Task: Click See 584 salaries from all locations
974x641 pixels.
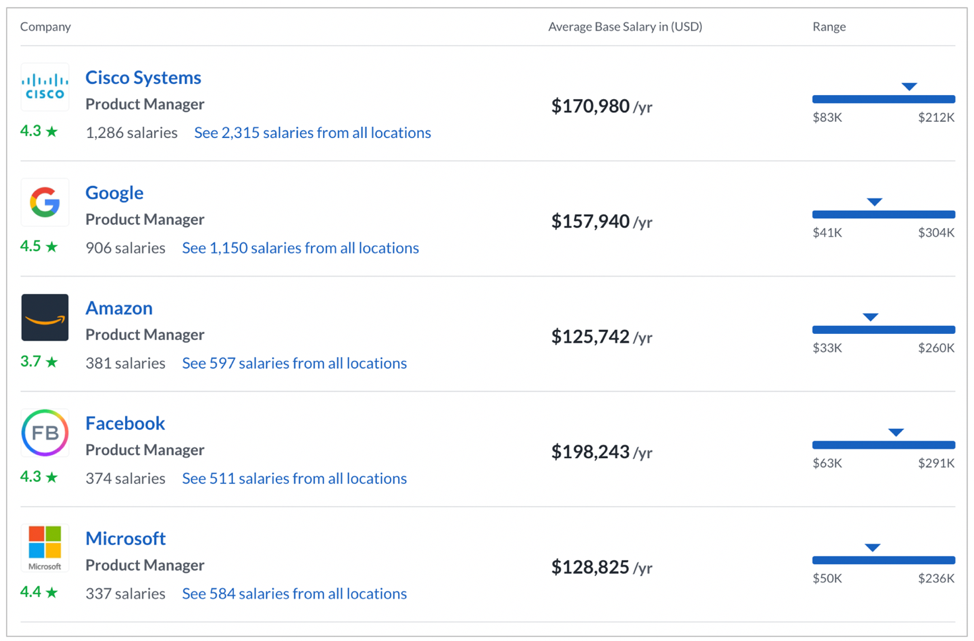Action: (x=294, y=594)
